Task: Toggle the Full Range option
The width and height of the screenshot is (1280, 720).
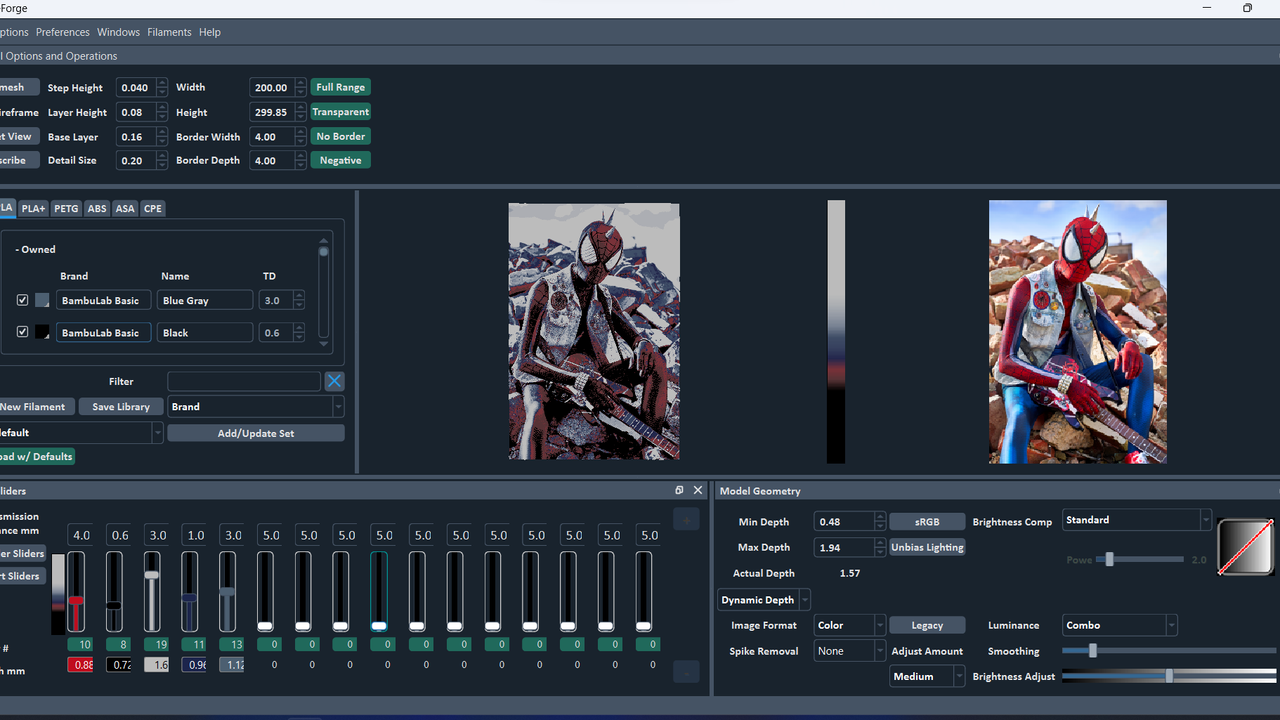Action: pos(340,87)
